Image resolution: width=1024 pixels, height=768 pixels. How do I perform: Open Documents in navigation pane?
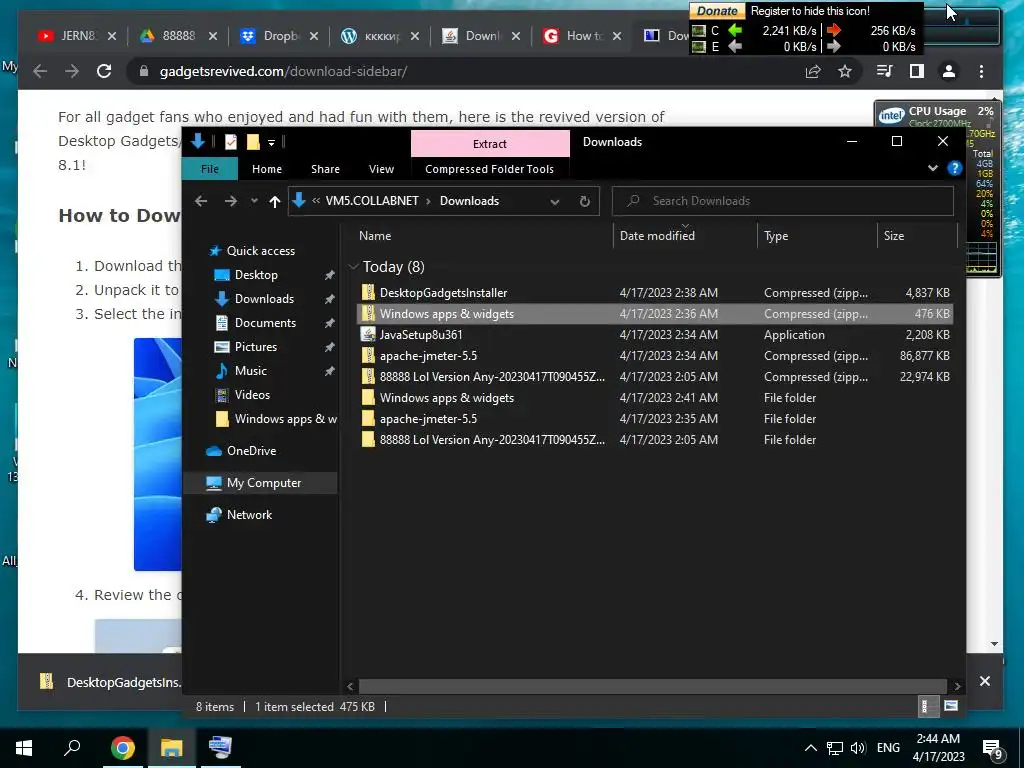[265, 323]
